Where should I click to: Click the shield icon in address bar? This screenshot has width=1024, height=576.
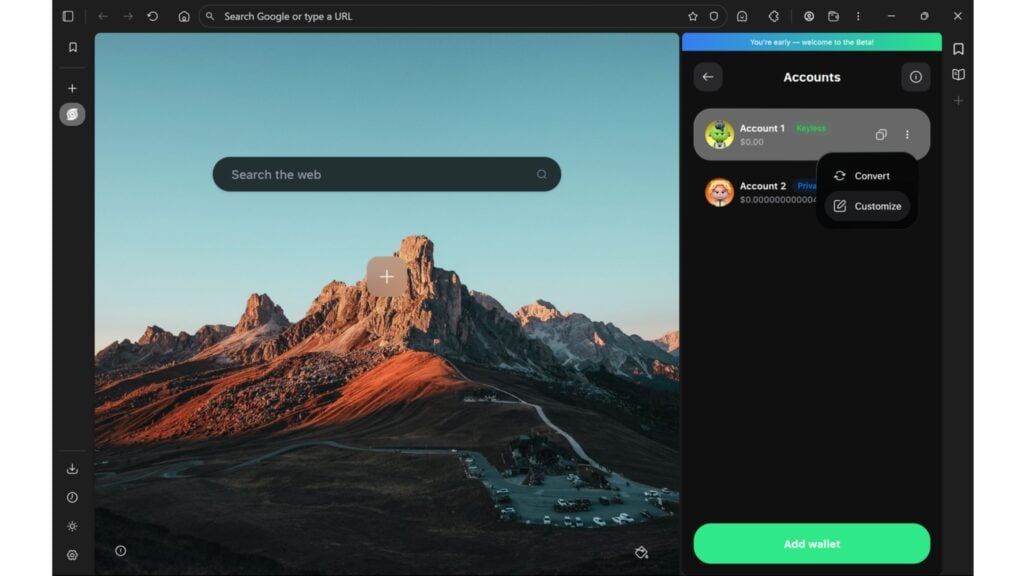click(x=714, y=16)
